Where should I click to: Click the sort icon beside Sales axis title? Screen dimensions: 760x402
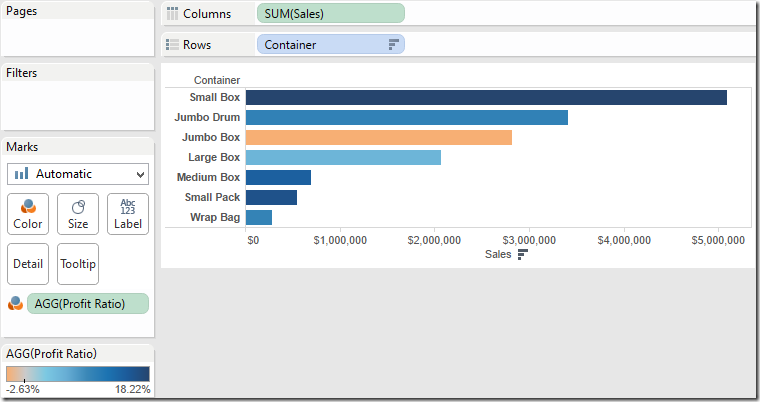click(x=521, y=255)
